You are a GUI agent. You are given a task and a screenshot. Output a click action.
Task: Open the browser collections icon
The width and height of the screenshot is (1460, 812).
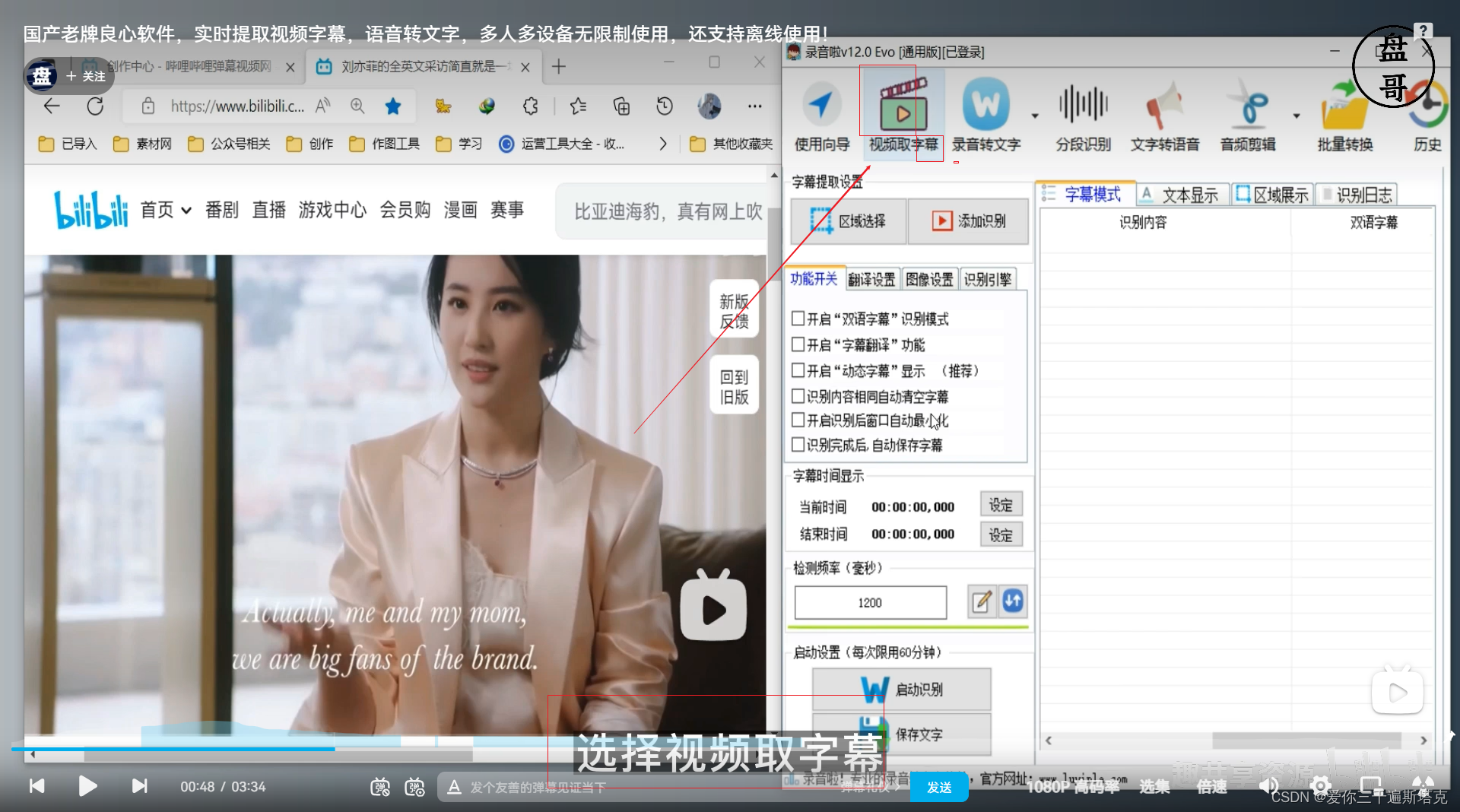[621, 106]
